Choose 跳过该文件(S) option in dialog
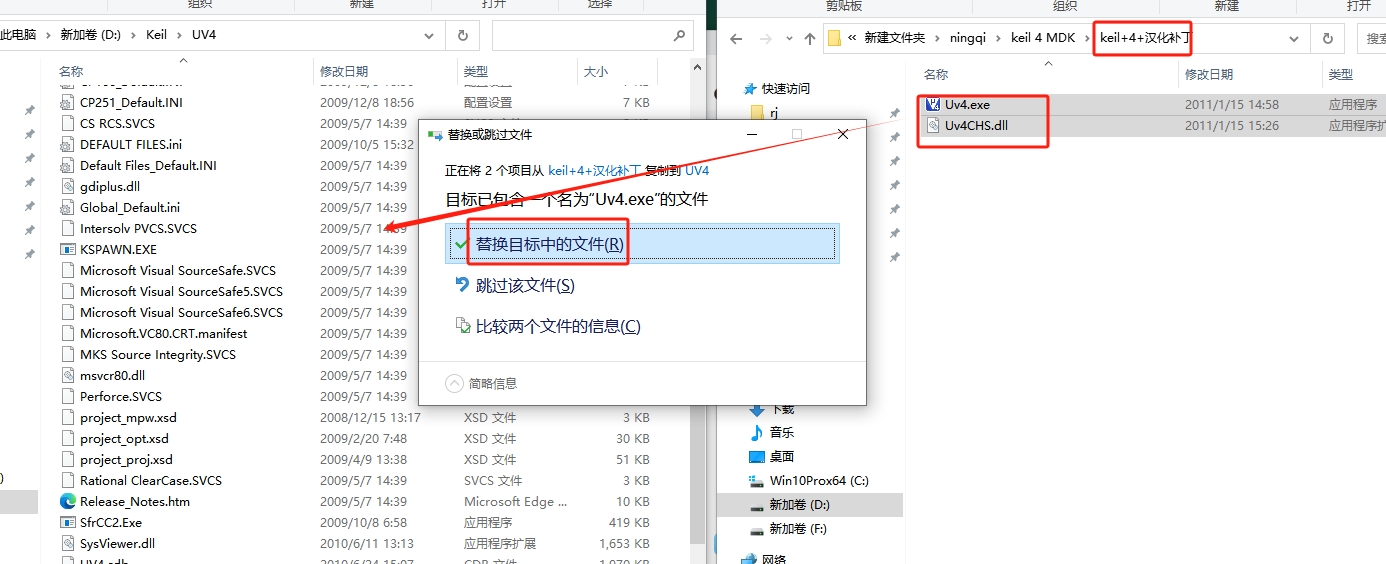Screen dimensions: 1386x564 point(525,285)
